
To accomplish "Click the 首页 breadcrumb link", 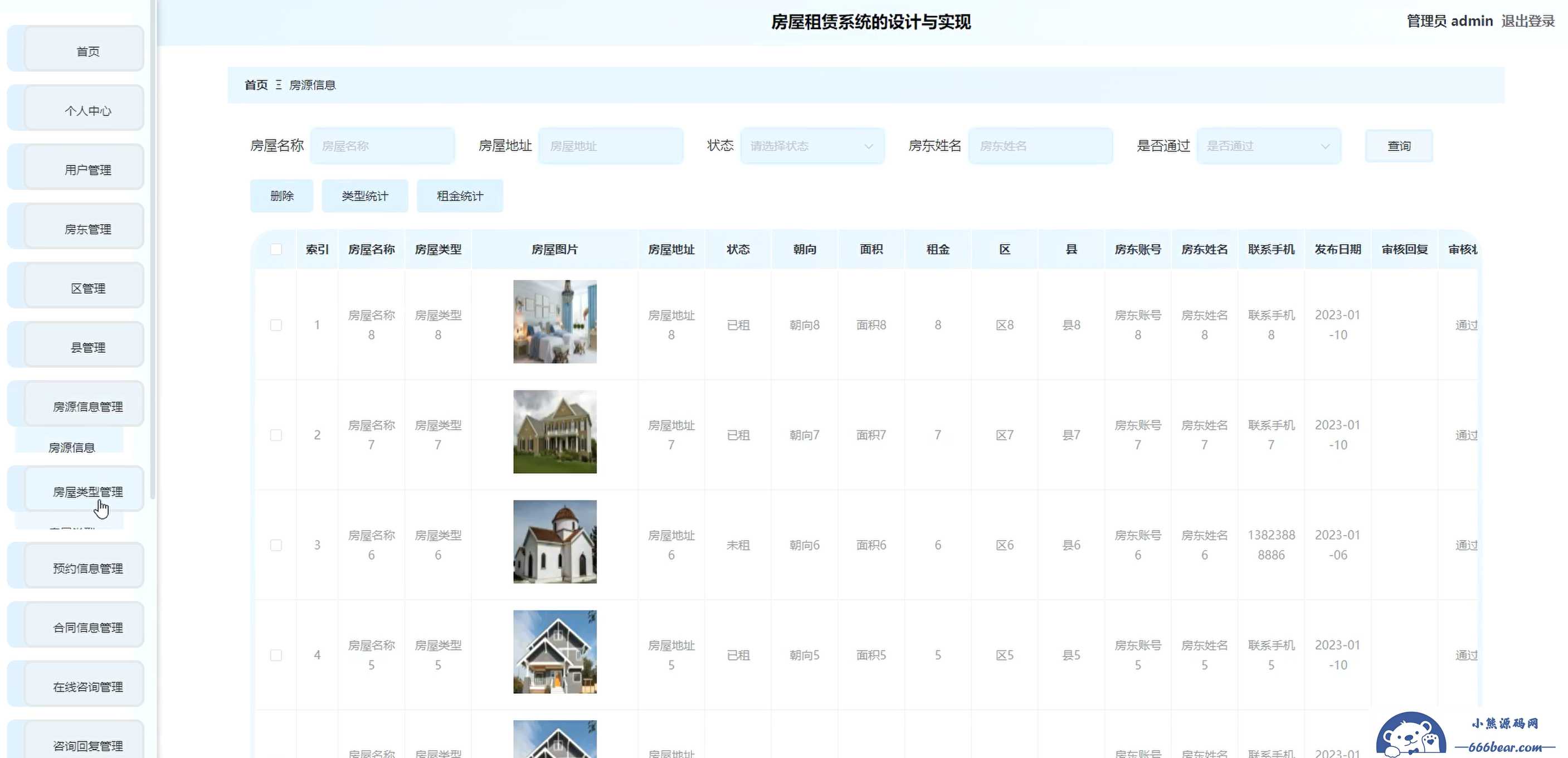I will click(256, 85).
